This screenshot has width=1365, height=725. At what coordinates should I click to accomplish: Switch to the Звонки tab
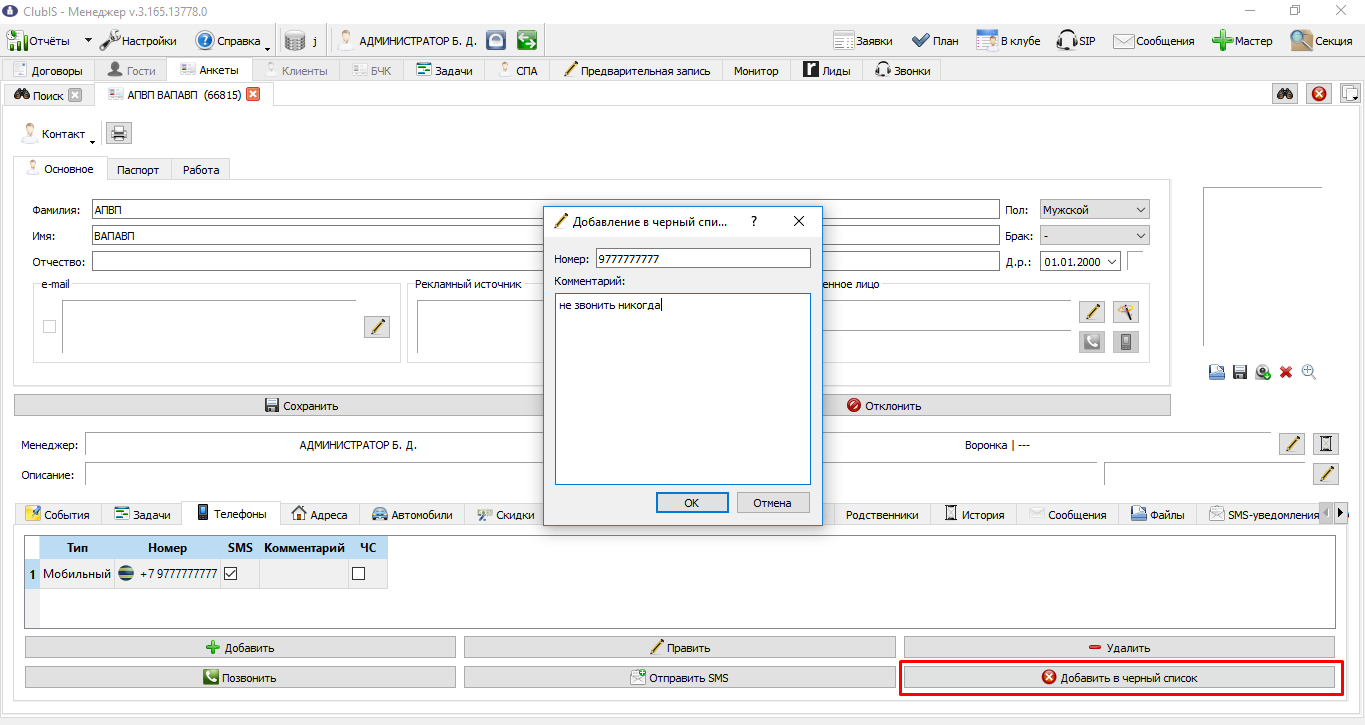(902, 70)
